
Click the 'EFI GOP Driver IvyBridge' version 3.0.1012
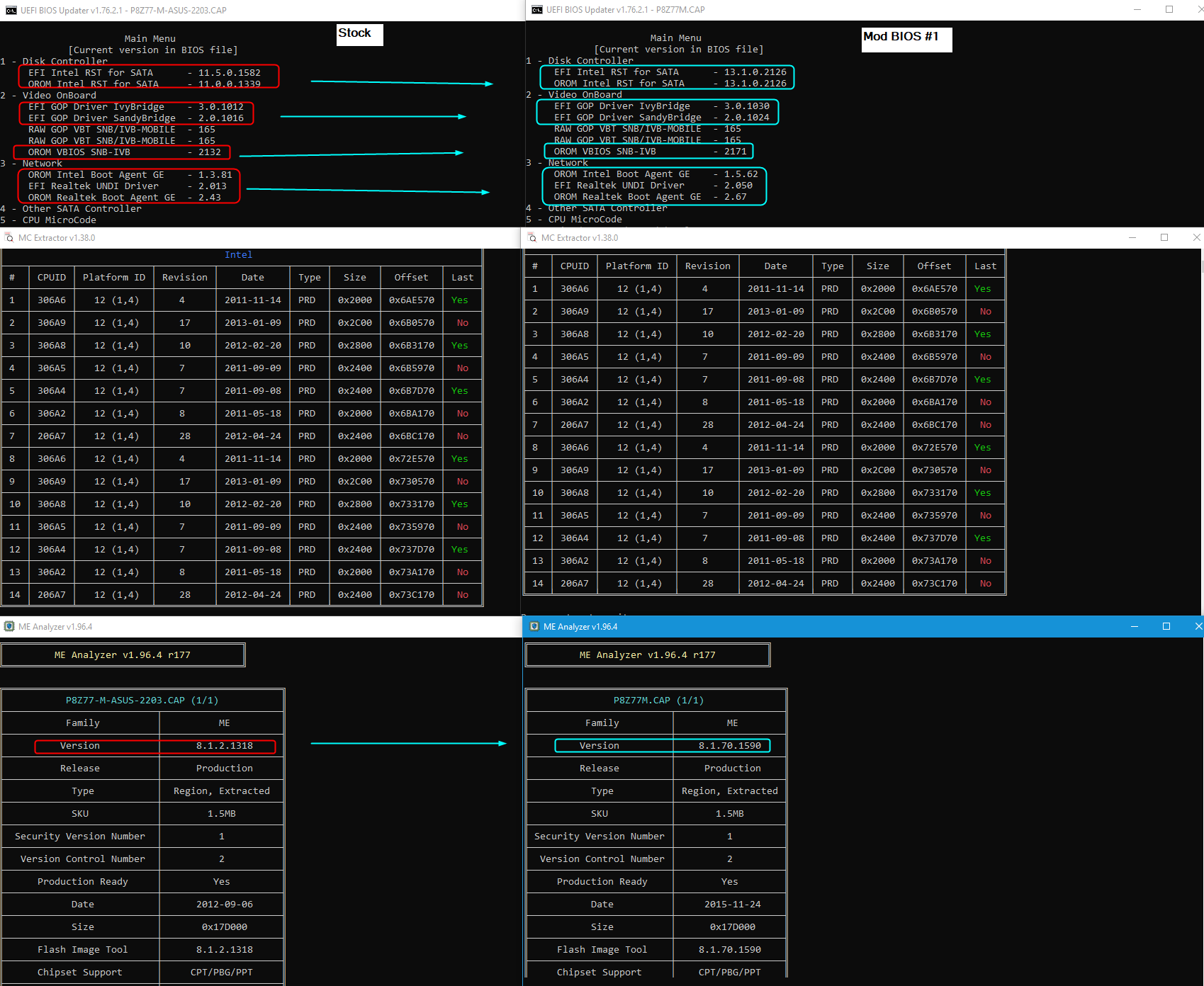[221, 107]
